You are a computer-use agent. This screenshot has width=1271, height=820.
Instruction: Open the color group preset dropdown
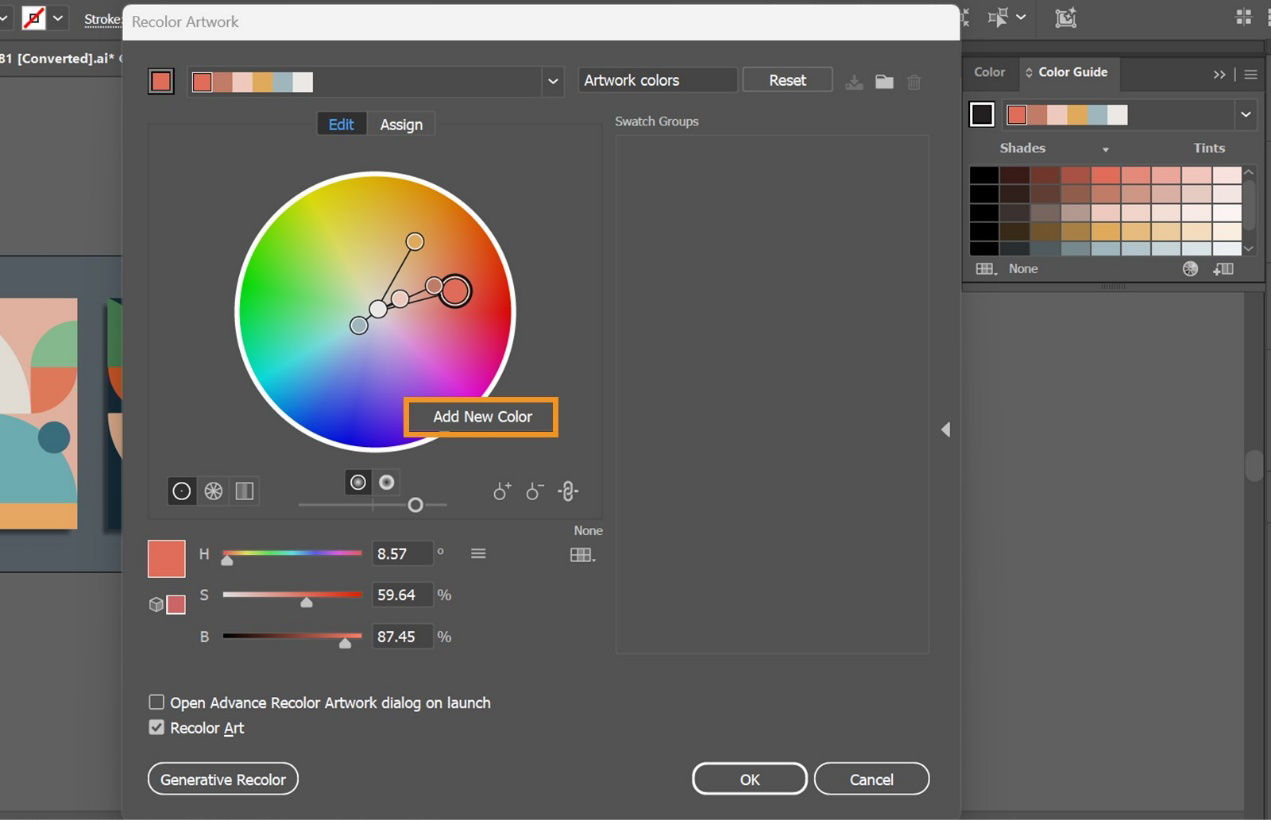click(x=553, y=82)
